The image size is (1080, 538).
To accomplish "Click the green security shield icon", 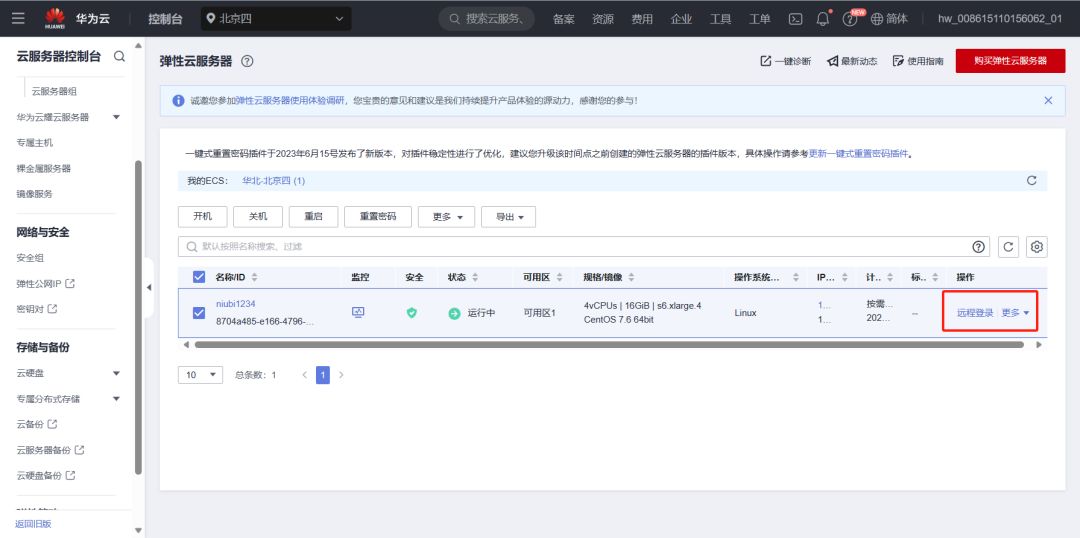I will [x=411, y=313].
